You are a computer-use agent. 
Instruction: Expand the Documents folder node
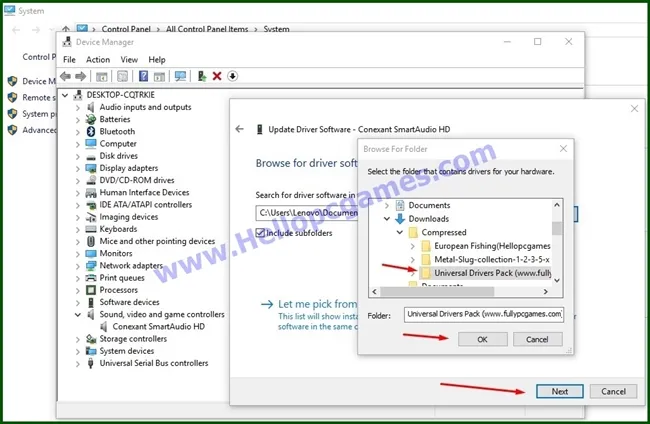pos(385,205)
